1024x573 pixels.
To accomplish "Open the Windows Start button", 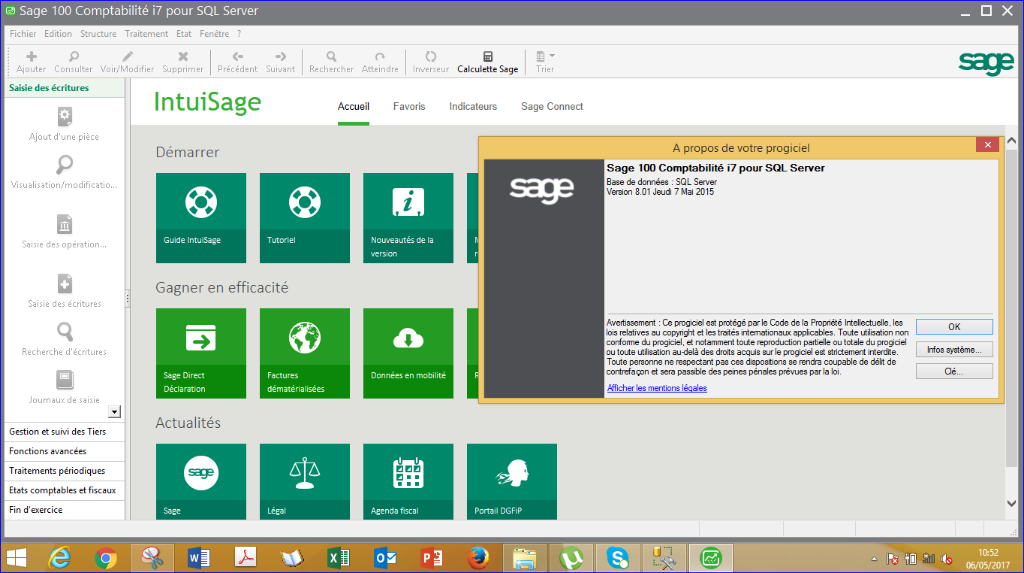I will pyautogui.click(x=16, y=558).
